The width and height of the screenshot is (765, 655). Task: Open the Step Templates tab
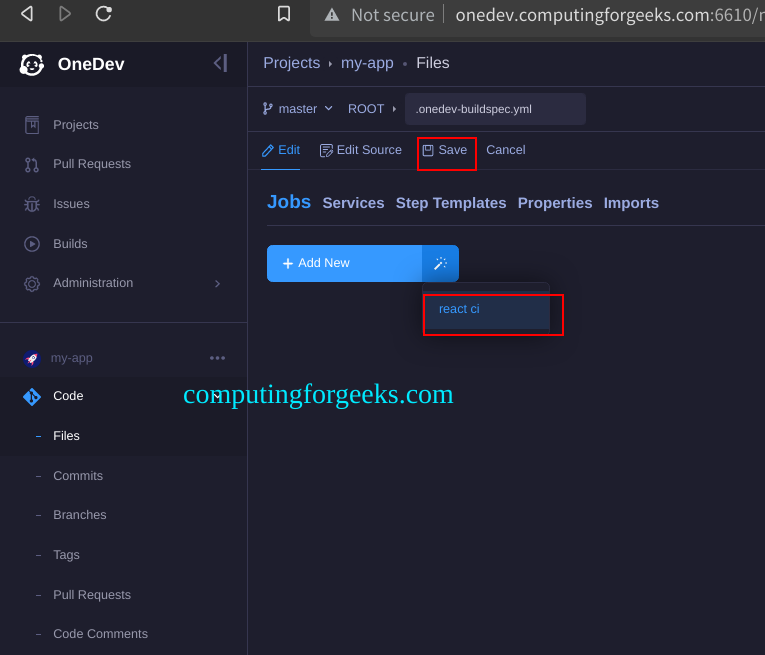(x=451, y=203)
